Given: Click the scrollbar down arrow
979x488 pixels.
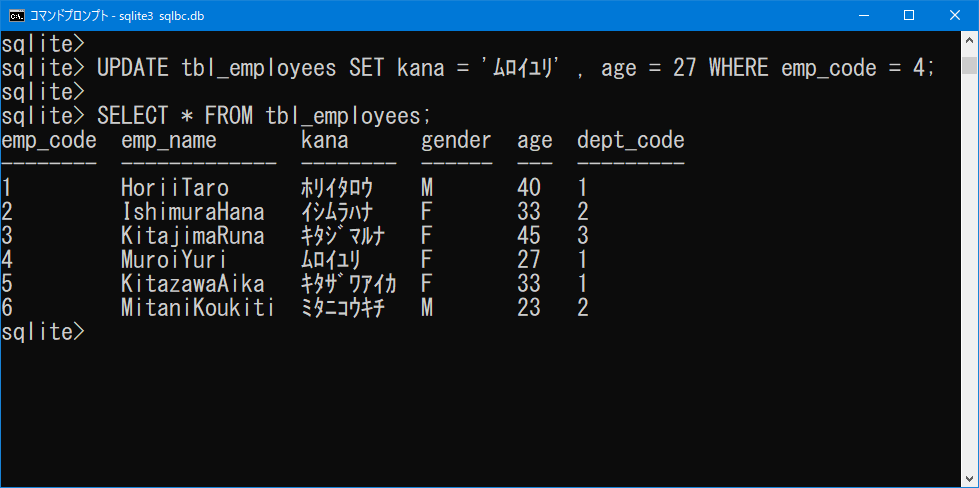Looking at the screenshot, I should [968, 479].
